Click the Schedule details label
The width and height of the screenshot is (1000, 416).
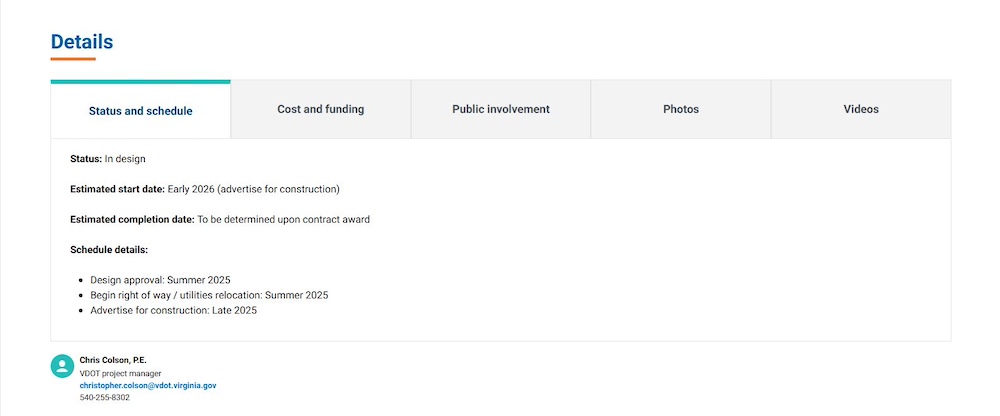click(109, 249)
